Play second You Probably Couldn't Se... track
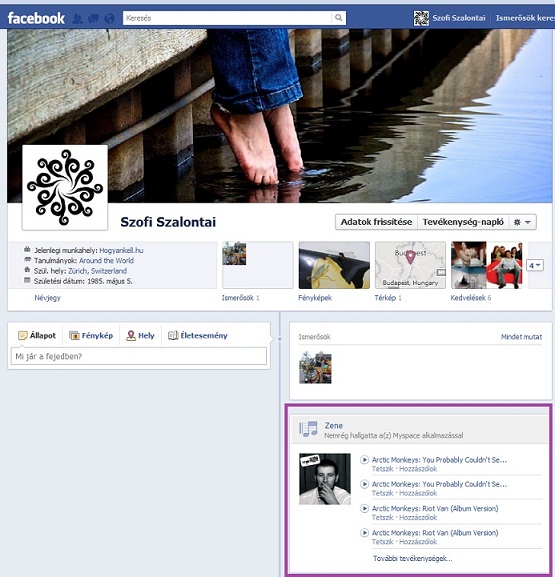The image size is (555, 577). (x=364, y=484)
